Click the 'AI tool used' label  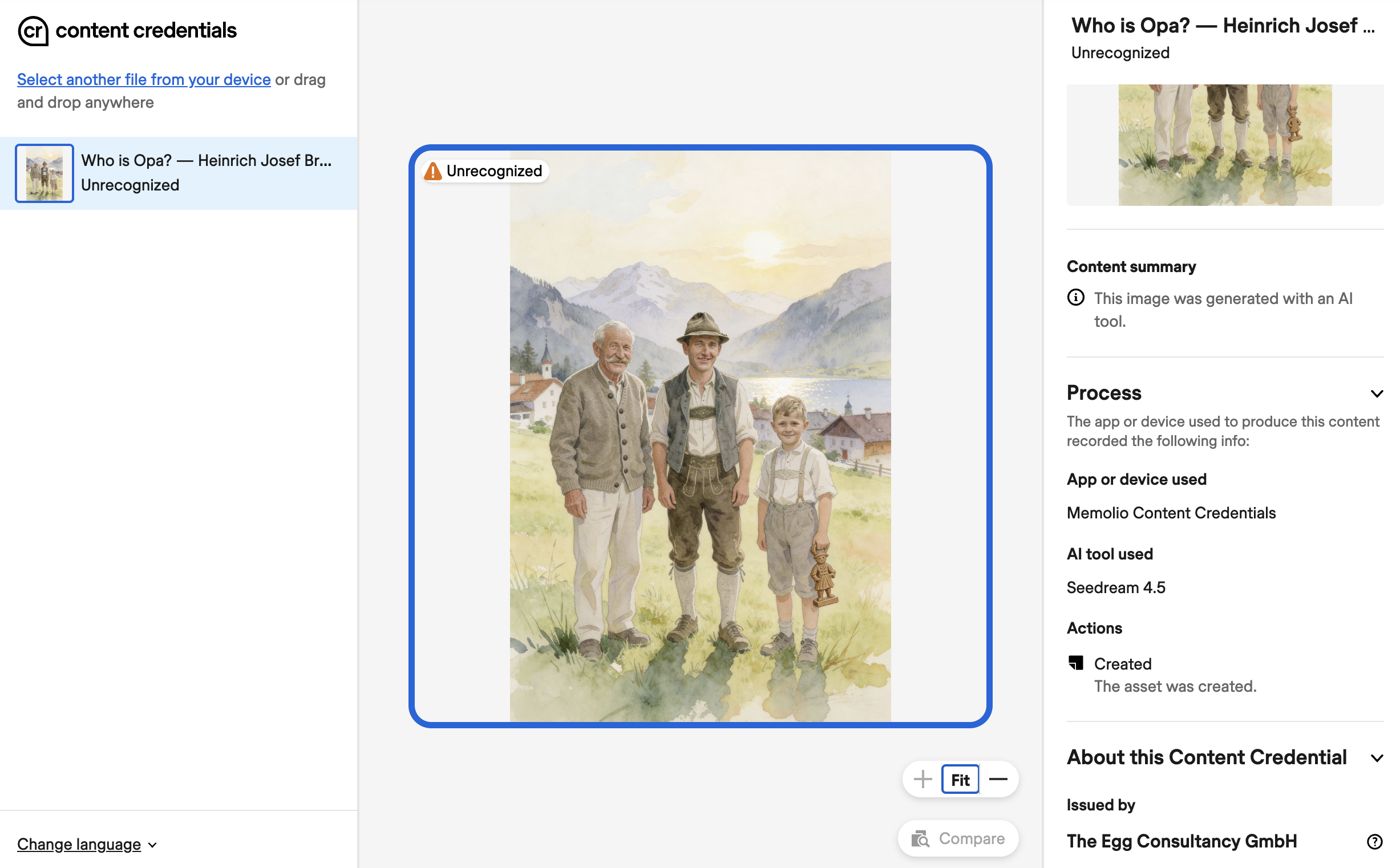point(1110,554)
